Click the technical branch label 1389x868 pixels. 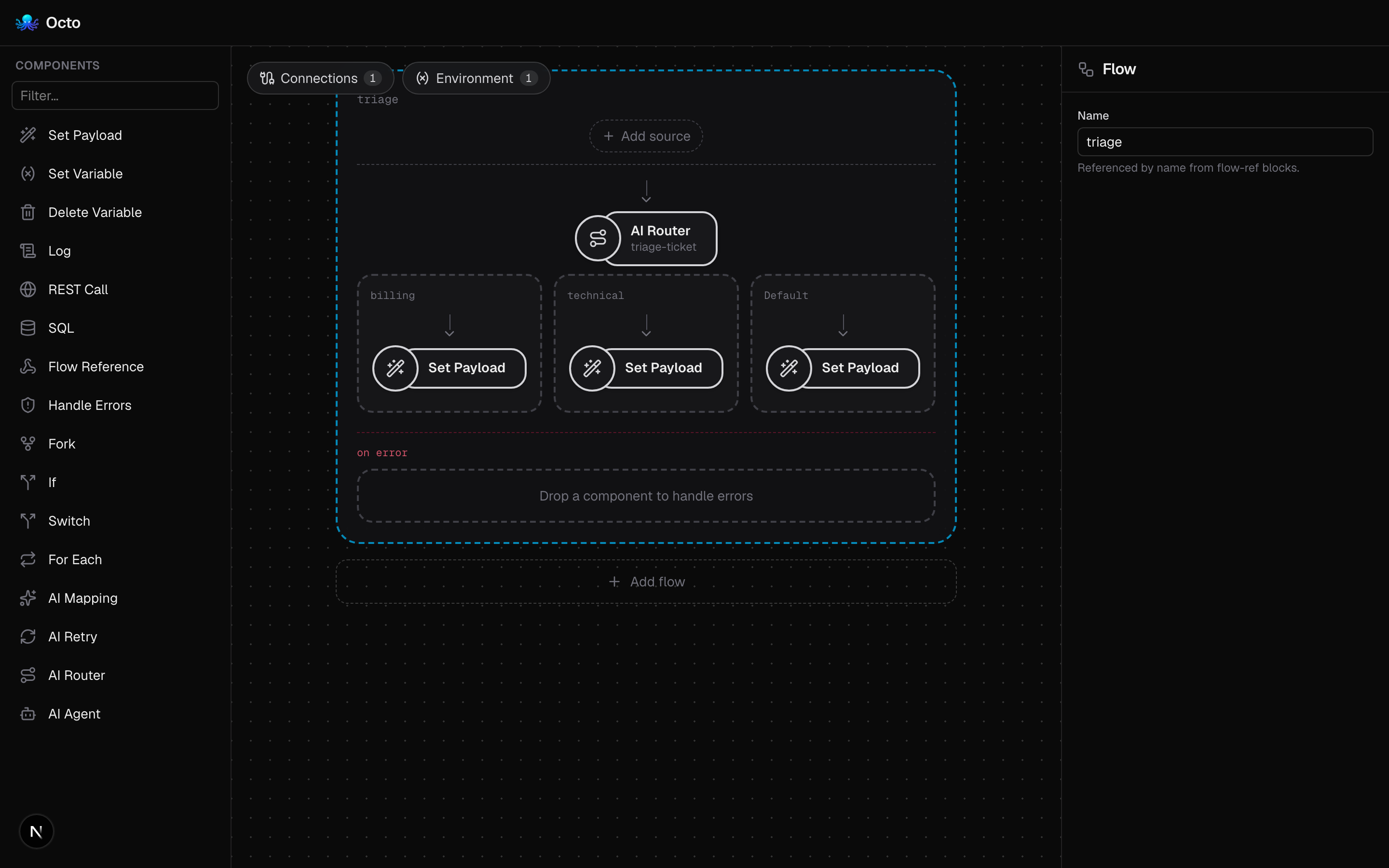pos(595,295)
